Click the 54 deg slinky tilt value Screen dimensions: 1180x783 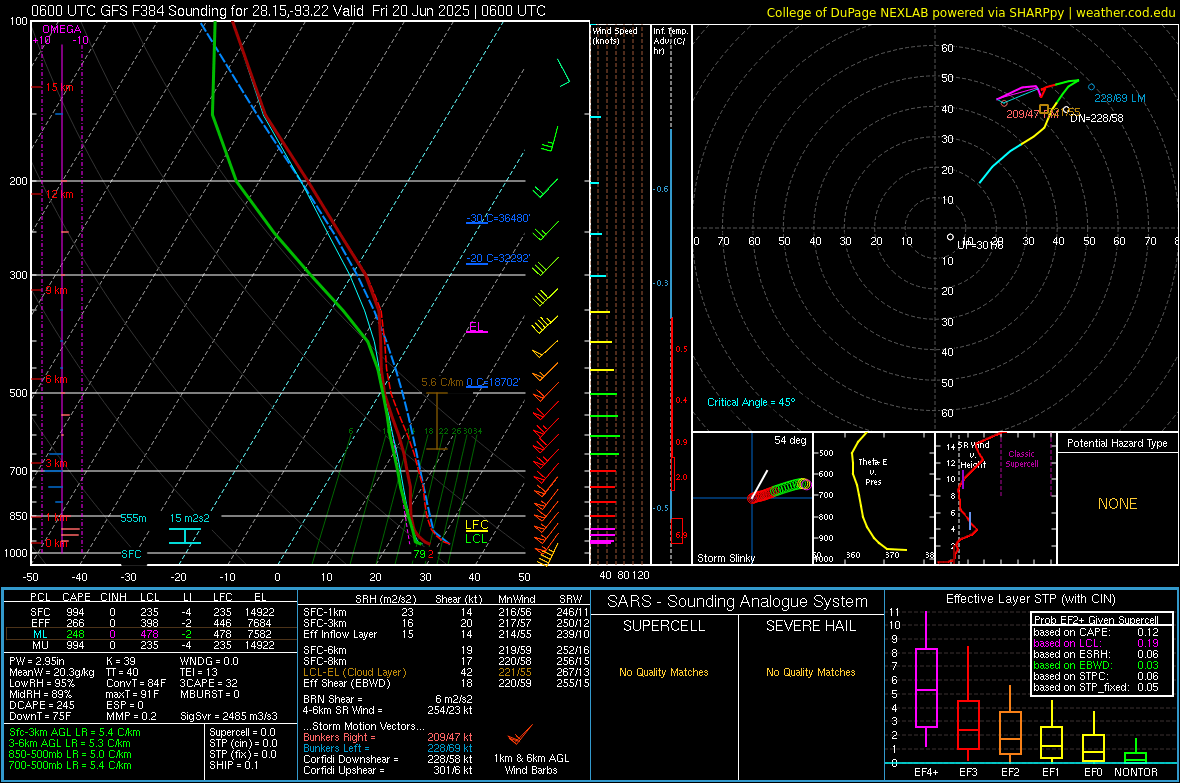tap(790, 440)
